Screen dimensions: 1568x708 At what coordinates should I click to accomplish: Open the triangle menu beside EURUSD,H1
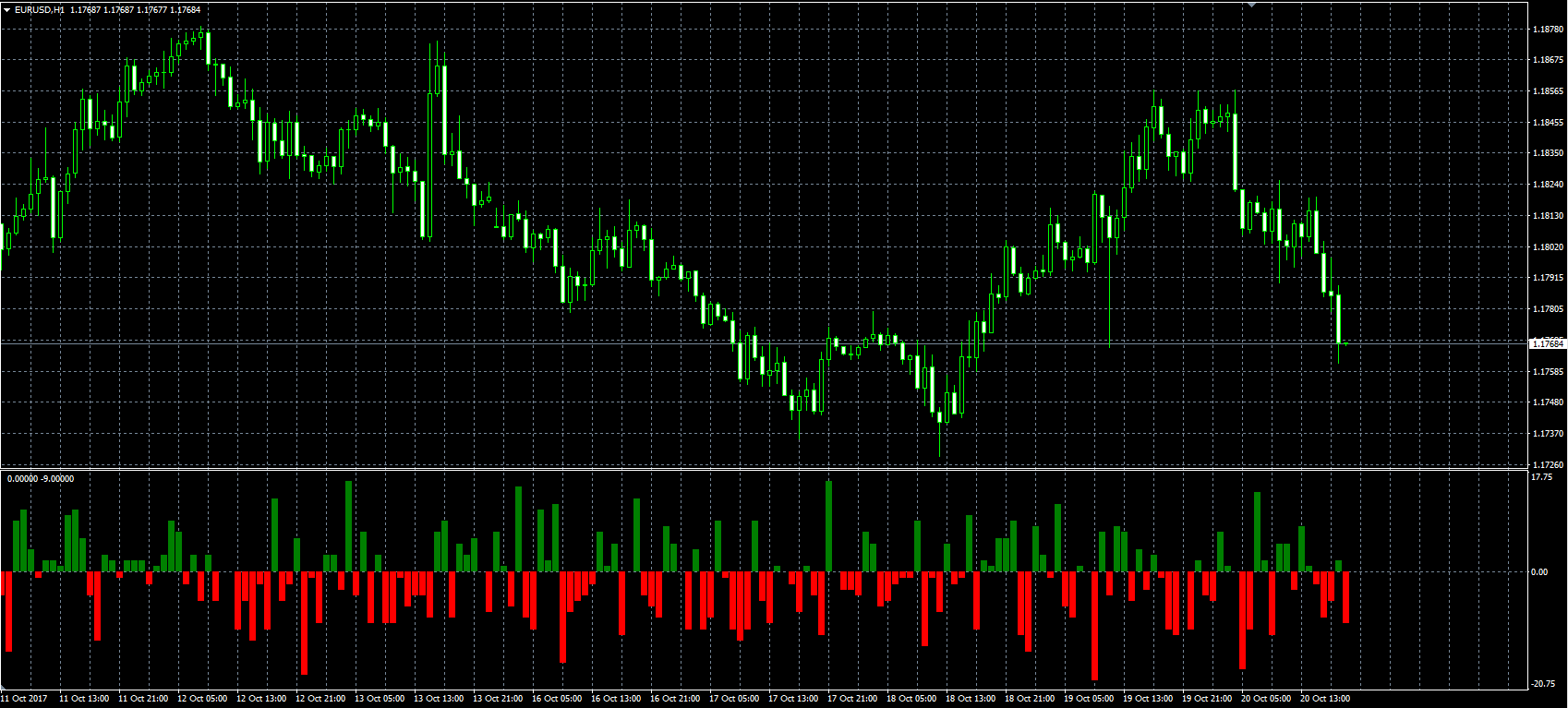7,9
